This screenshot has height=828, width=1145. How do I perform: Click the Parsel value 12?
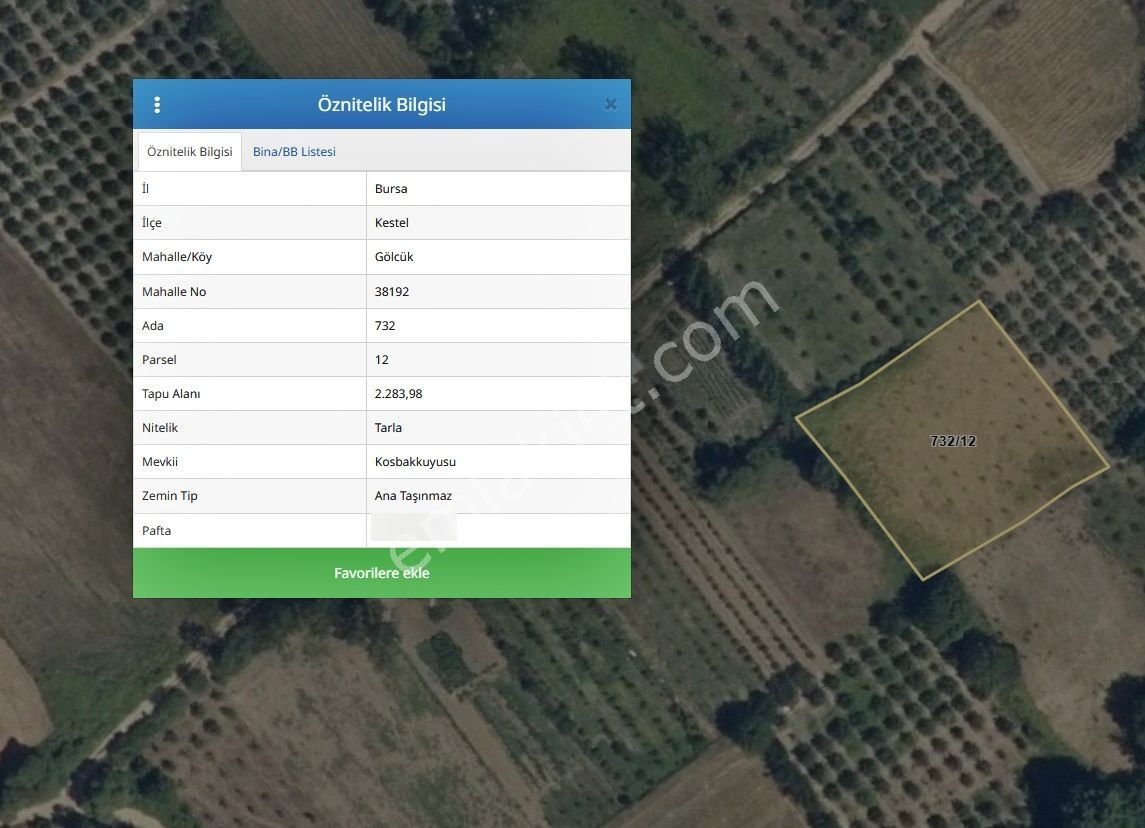pyautogui.click(x=382, y=360)
